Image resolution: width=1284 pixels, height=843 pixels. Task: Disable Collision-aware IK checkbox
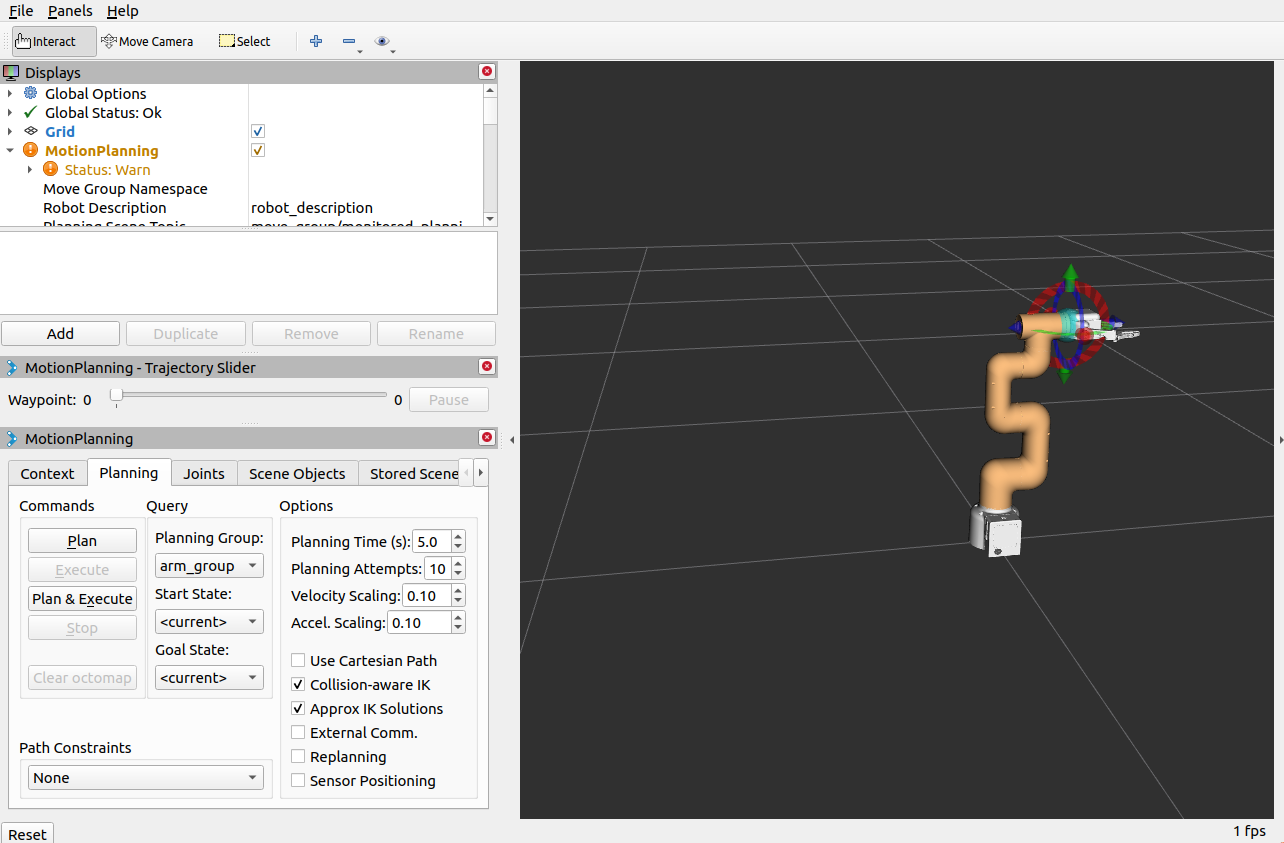point(298,685)
